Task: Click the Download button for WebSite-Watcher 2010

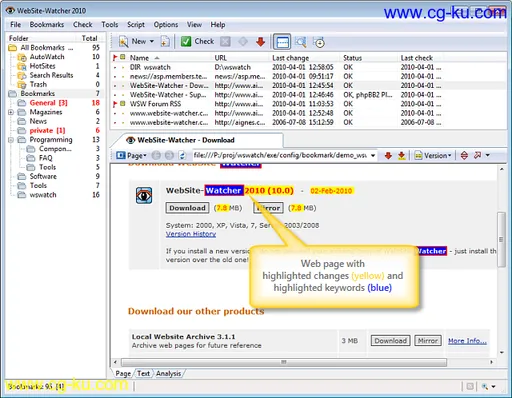Action: click(187, 208)
